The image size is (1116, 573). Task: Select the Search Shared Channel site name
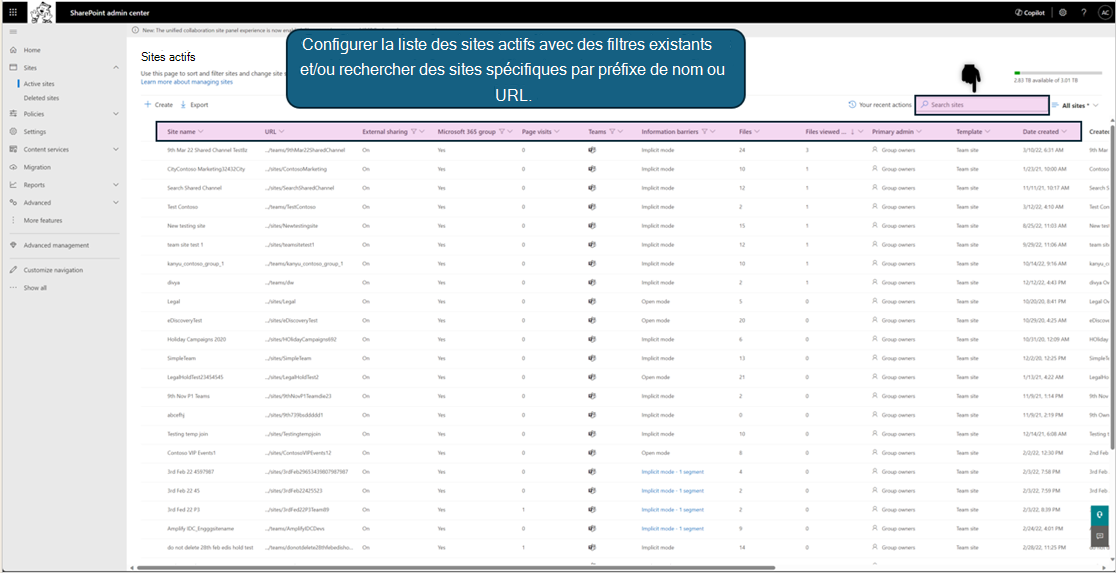(x=194, y=188)
